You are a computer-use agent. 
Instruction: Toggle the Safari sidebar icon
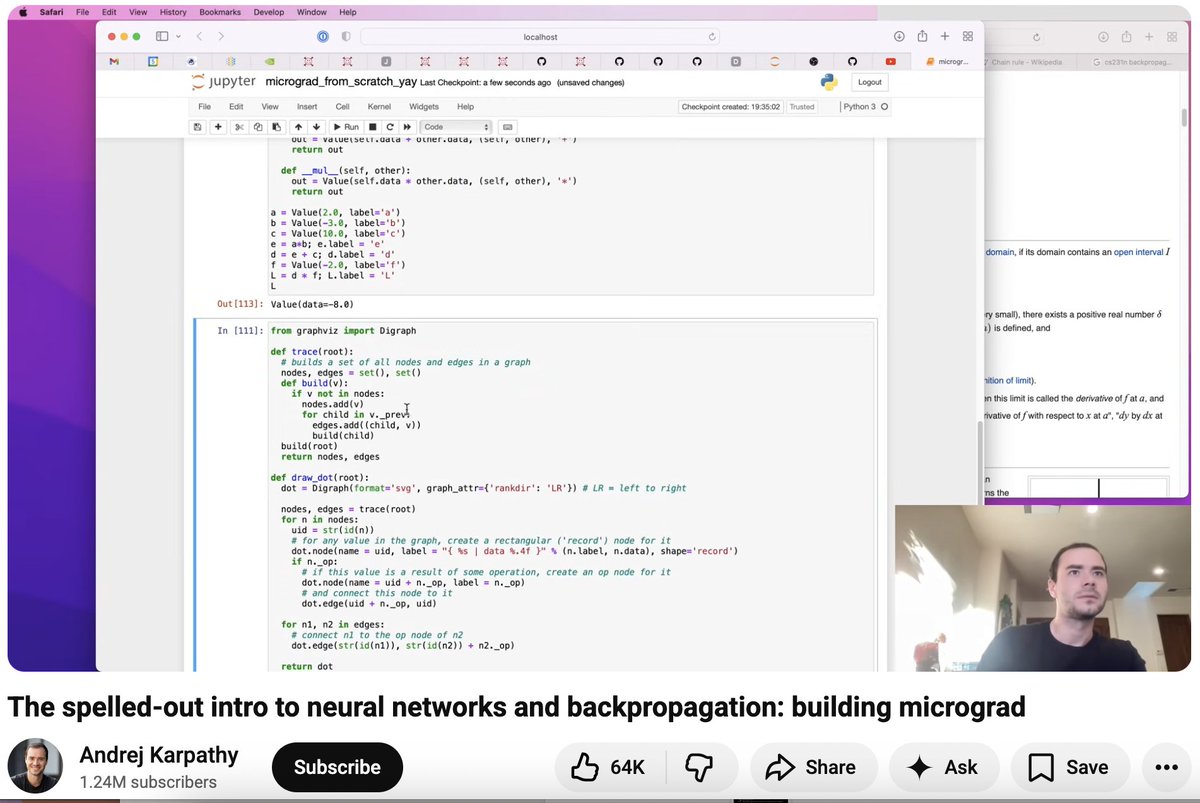(162, 36)
